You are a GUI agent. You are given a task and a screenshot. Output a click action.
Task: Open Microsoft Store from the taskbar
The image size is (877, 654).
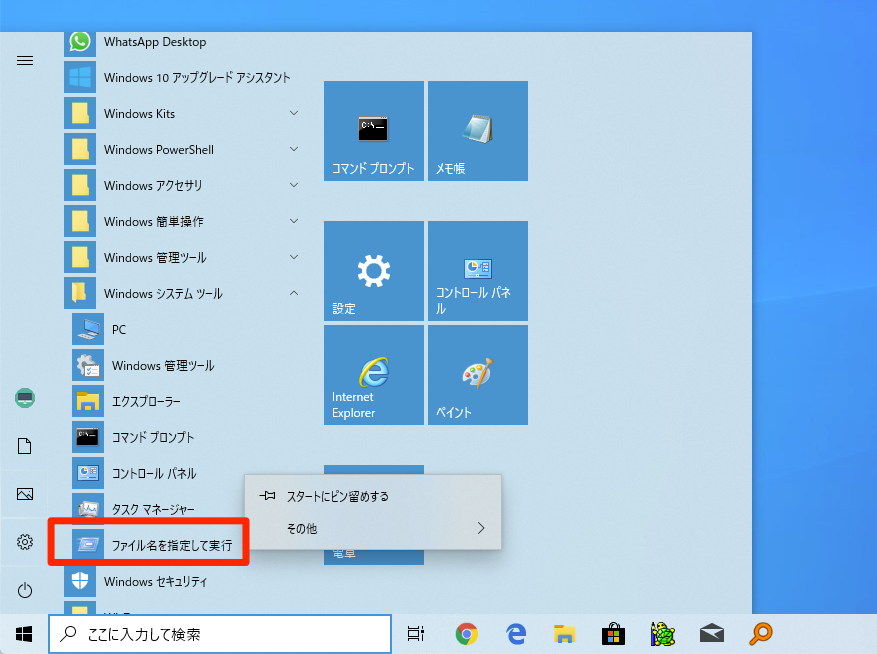tap(614, 634)
